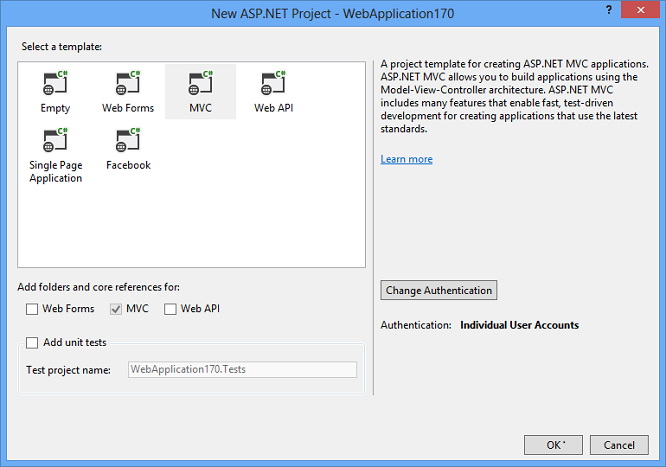The width and height of the screenshot is (666, 467).
Task: Select the Single Page Application template icon
Action: 55,141
